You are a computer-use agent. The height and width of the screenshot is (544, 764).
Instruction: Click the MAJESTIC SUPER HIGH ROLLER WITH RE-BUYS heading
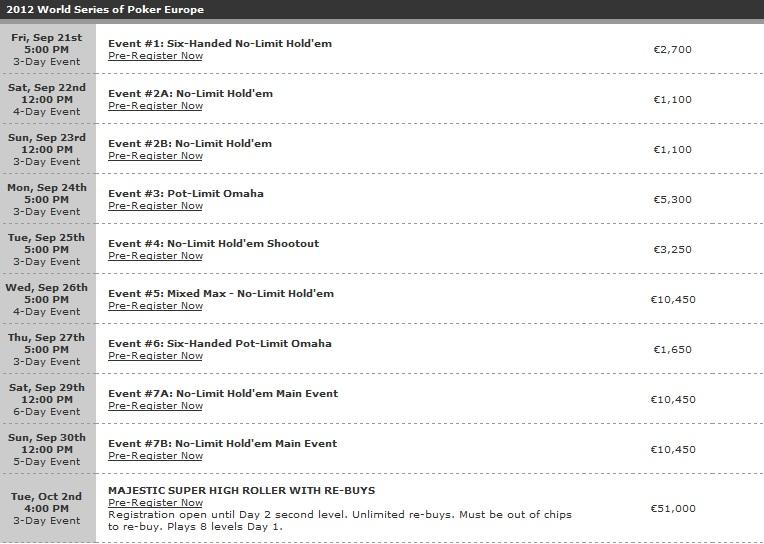pyautogui.click(x=242, y=490)
